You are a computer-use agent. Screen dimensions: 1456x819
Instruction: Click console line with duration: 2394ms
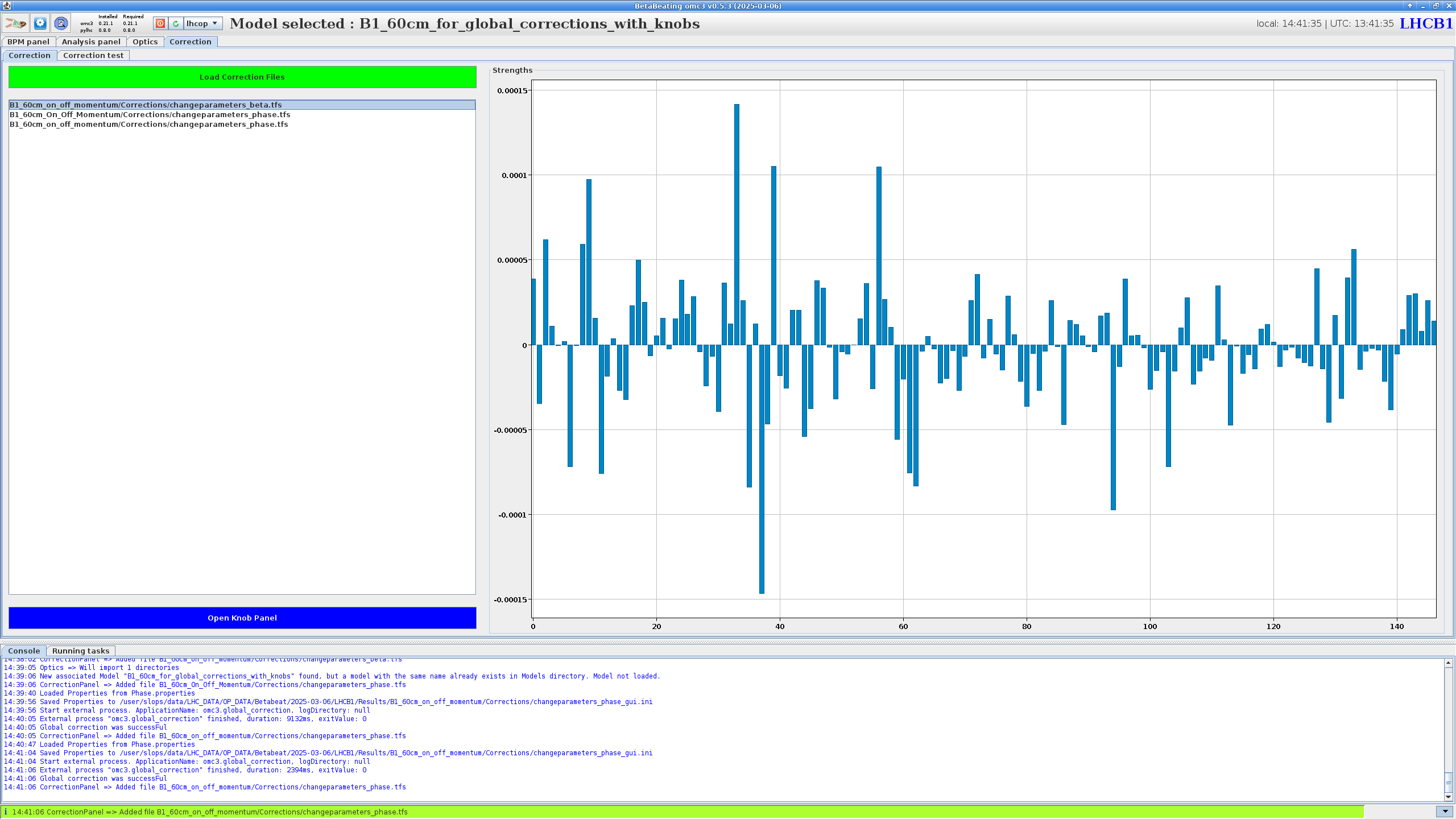click(185, 770)
